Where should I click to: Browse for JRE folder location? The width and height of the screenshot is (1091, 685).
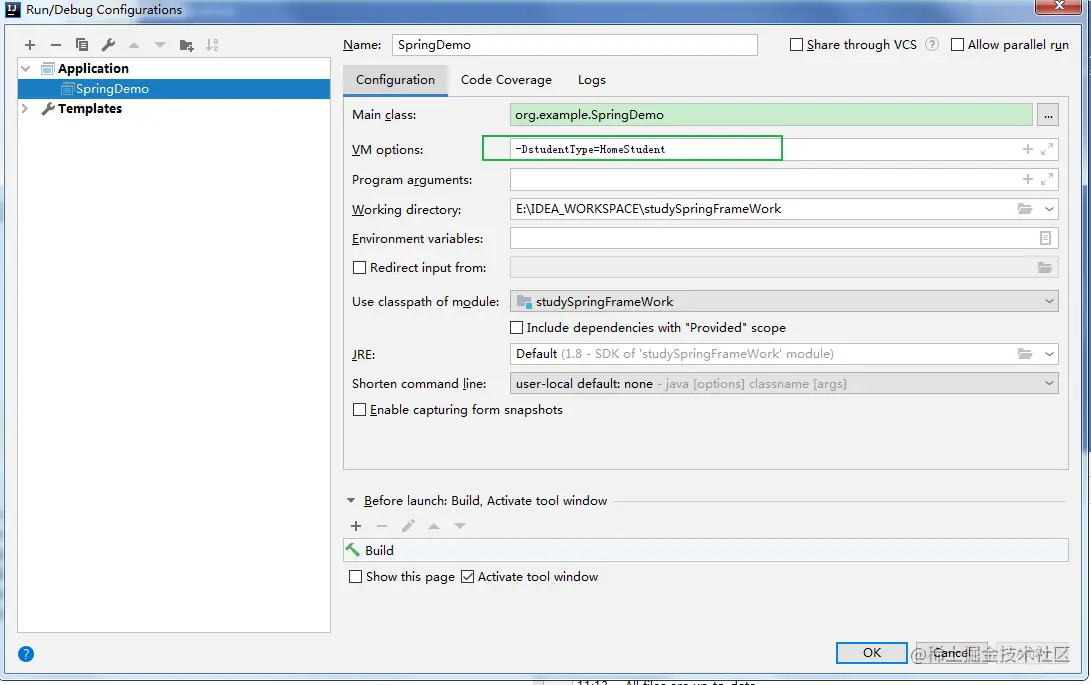coord(1025,354)
